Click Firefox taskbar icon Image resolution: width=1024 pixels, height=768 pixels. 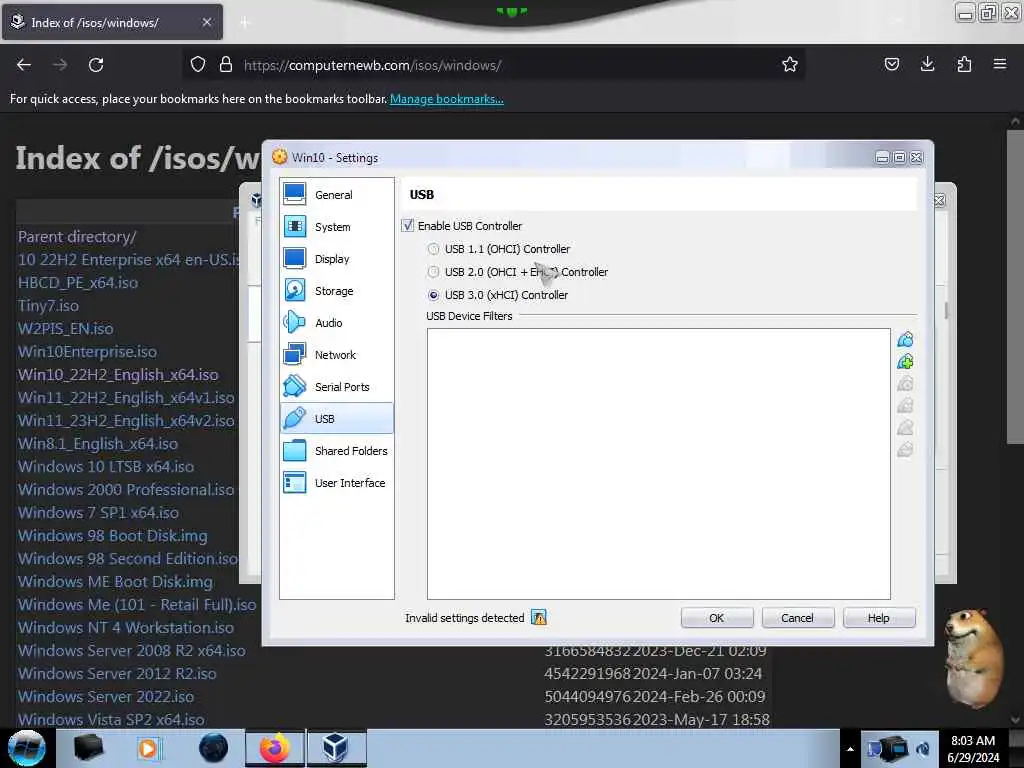click(x=274, y=748)
